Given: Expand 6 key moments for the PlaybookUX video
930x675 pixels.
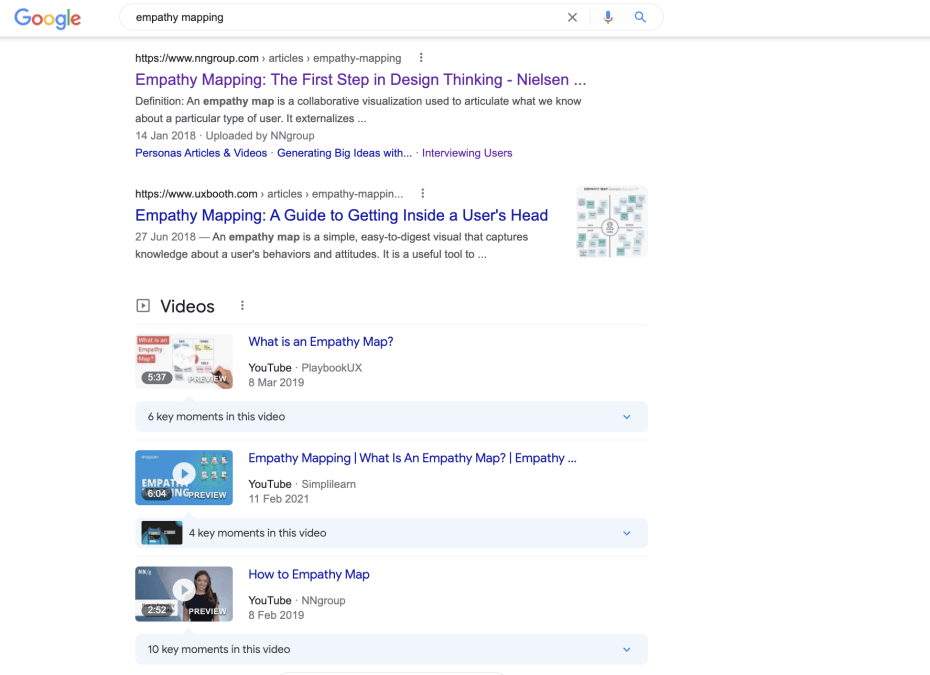Looking at the screenshot, I should (x=626, y=416).
